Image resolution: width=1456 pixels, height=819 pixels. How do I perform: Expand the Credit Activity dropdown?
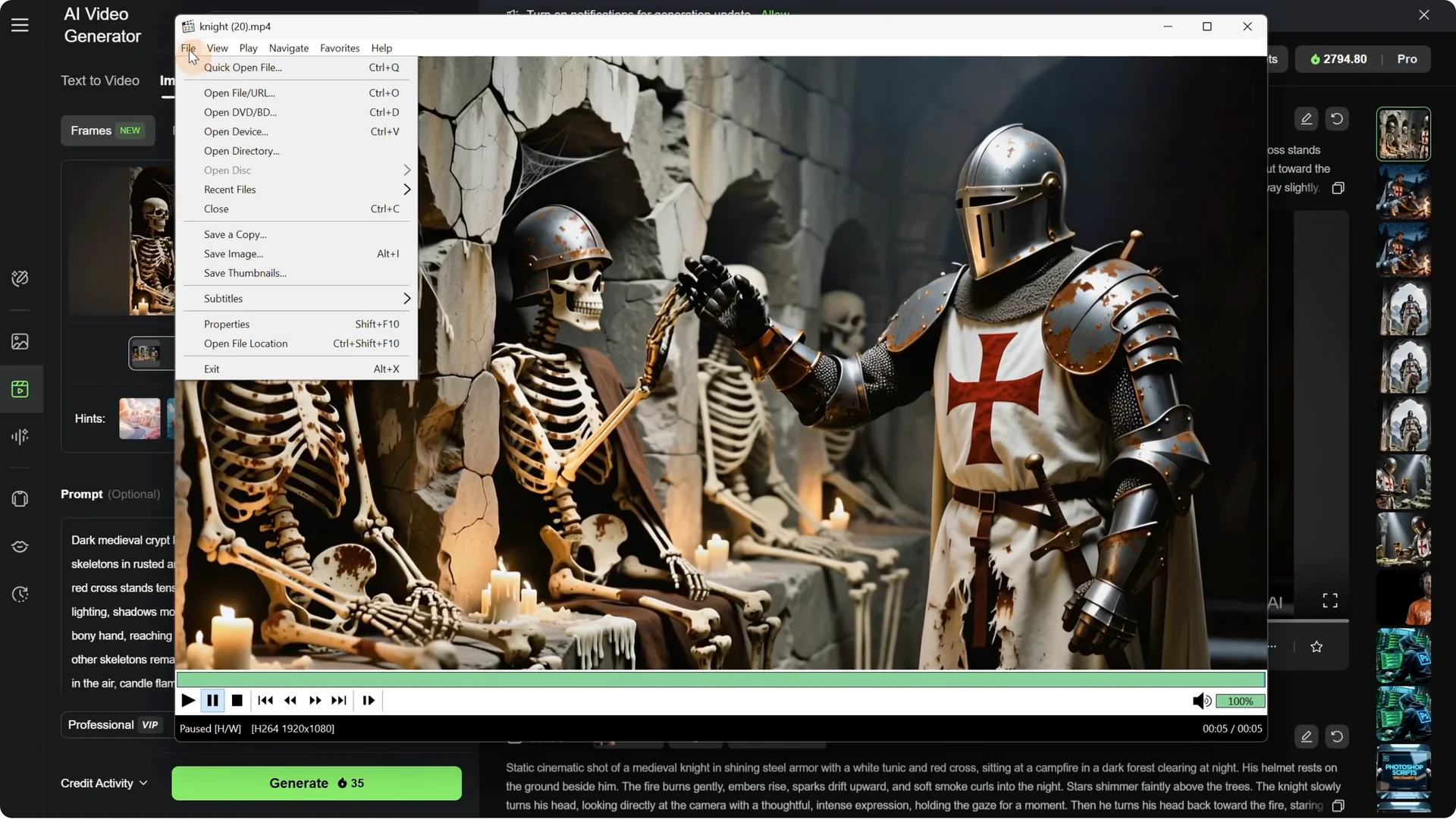[x=104, y=783]
